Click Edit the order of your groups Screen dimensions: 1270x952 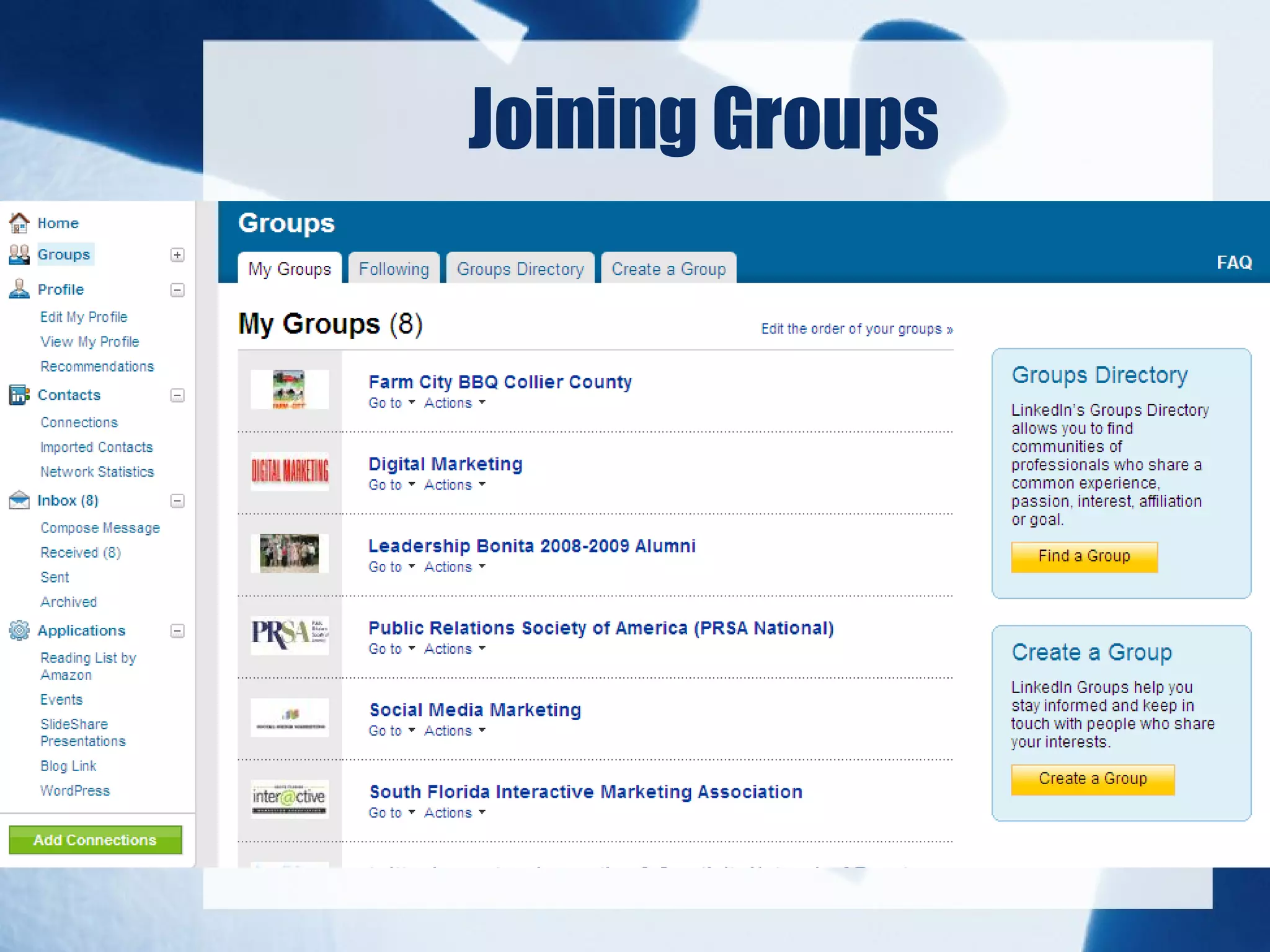[x=857, y=328]
